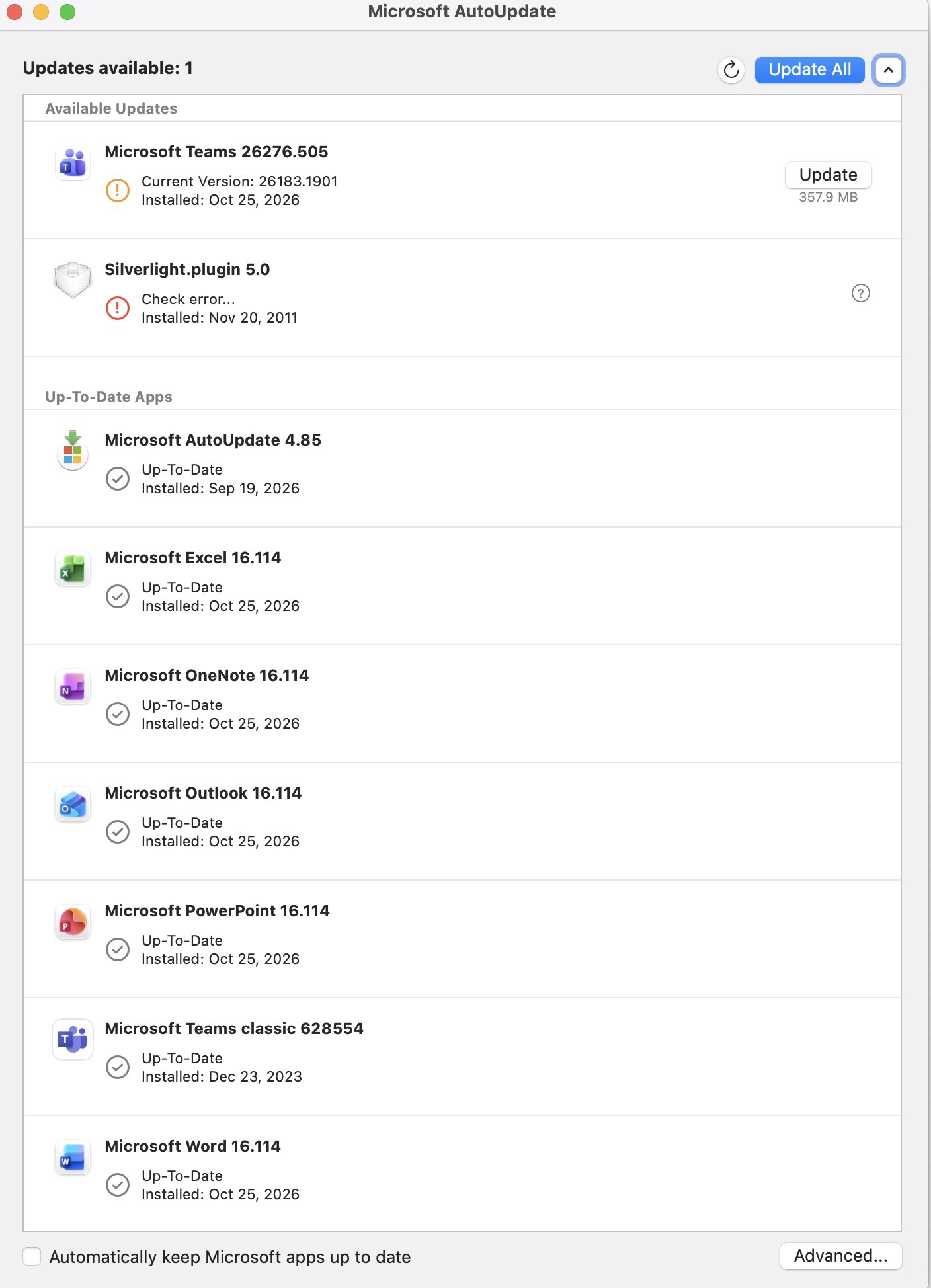
Task: Click the up-to-date checkmark for Word
Action: click(118, 1185)
